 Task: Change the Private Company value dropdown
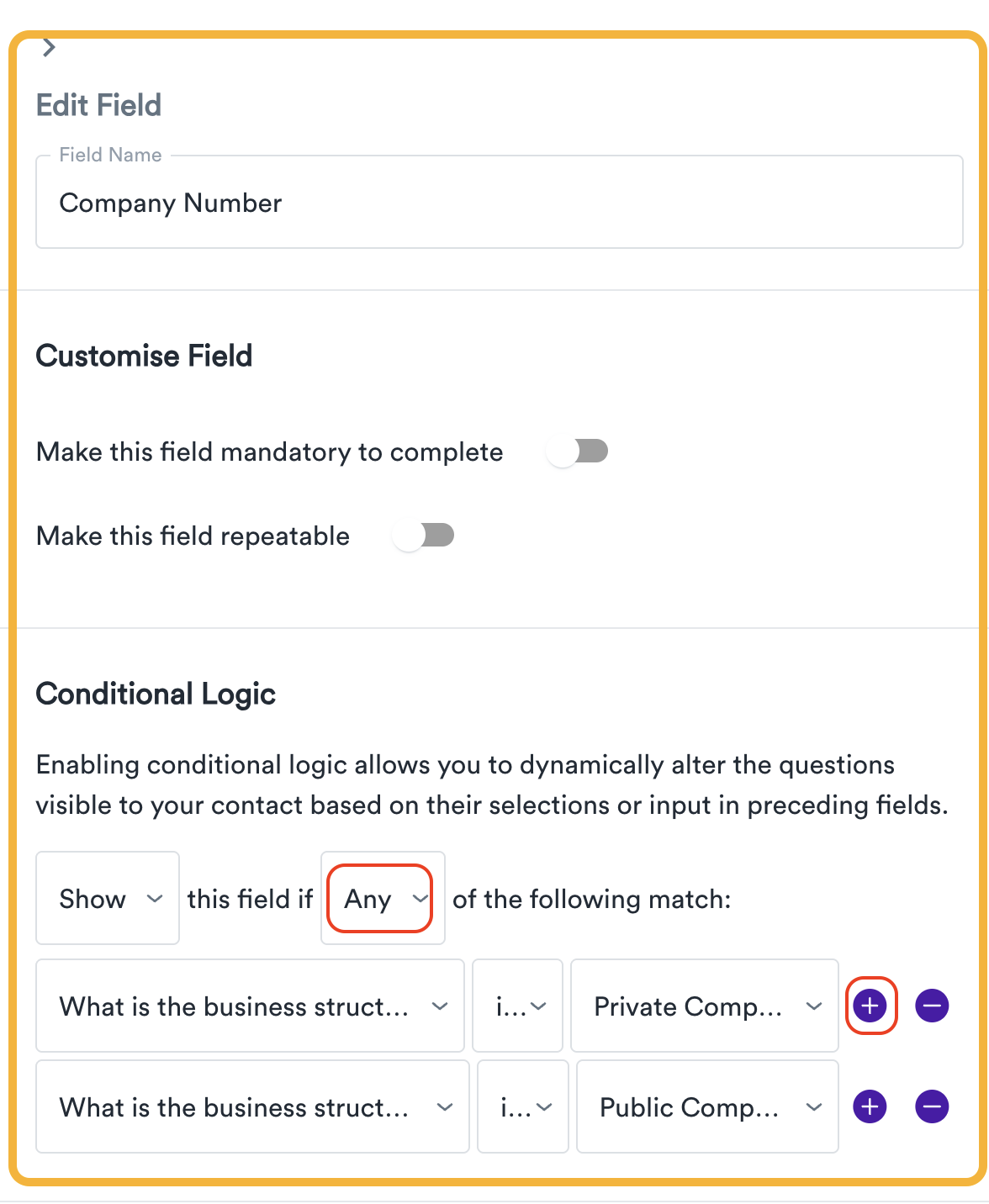point(704,1006)
